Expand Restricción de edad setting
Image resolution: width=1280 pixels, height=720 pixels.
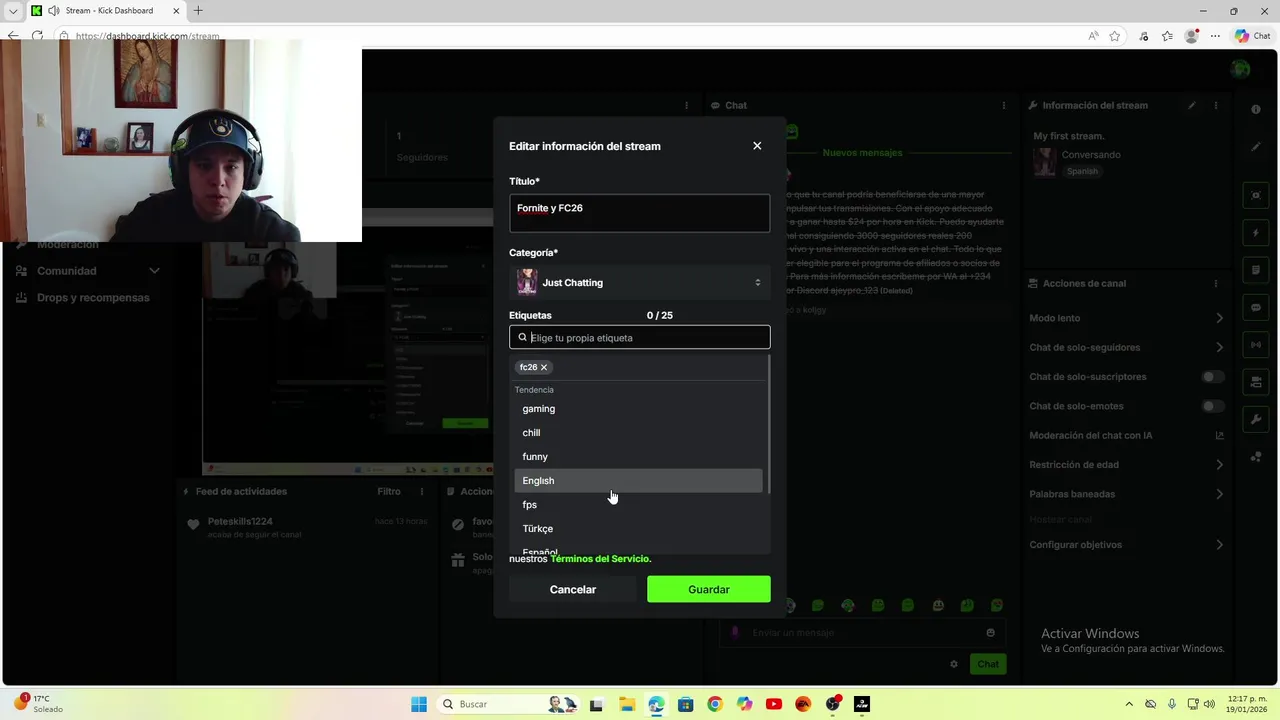click(x=1219, y=464)
